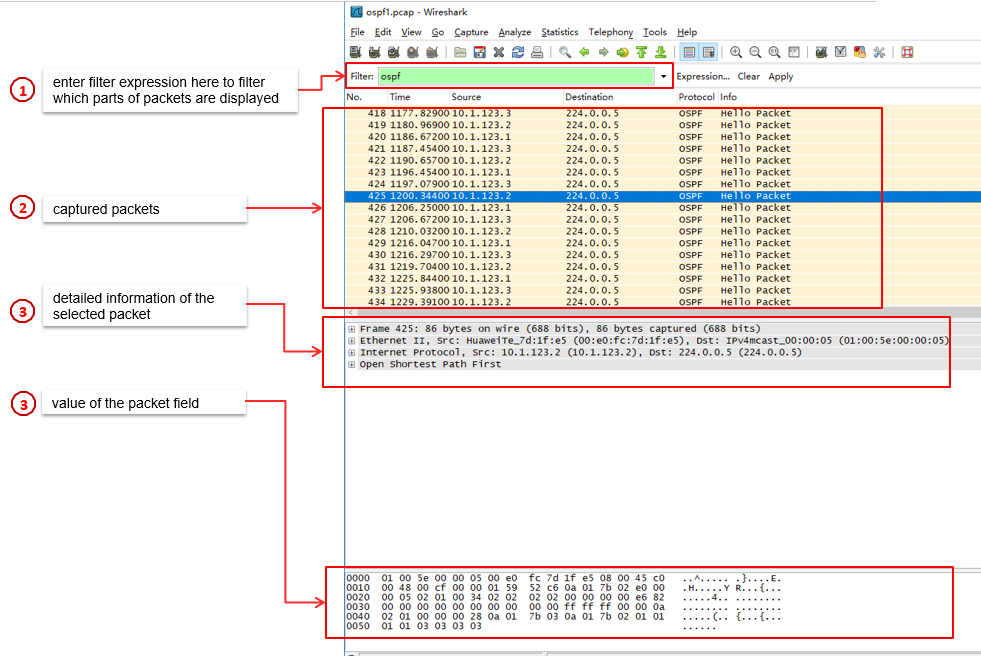Select packet 421 from 10.1.123.3
Viewport: 981px width, 656px height.
(x=663, y=149)
